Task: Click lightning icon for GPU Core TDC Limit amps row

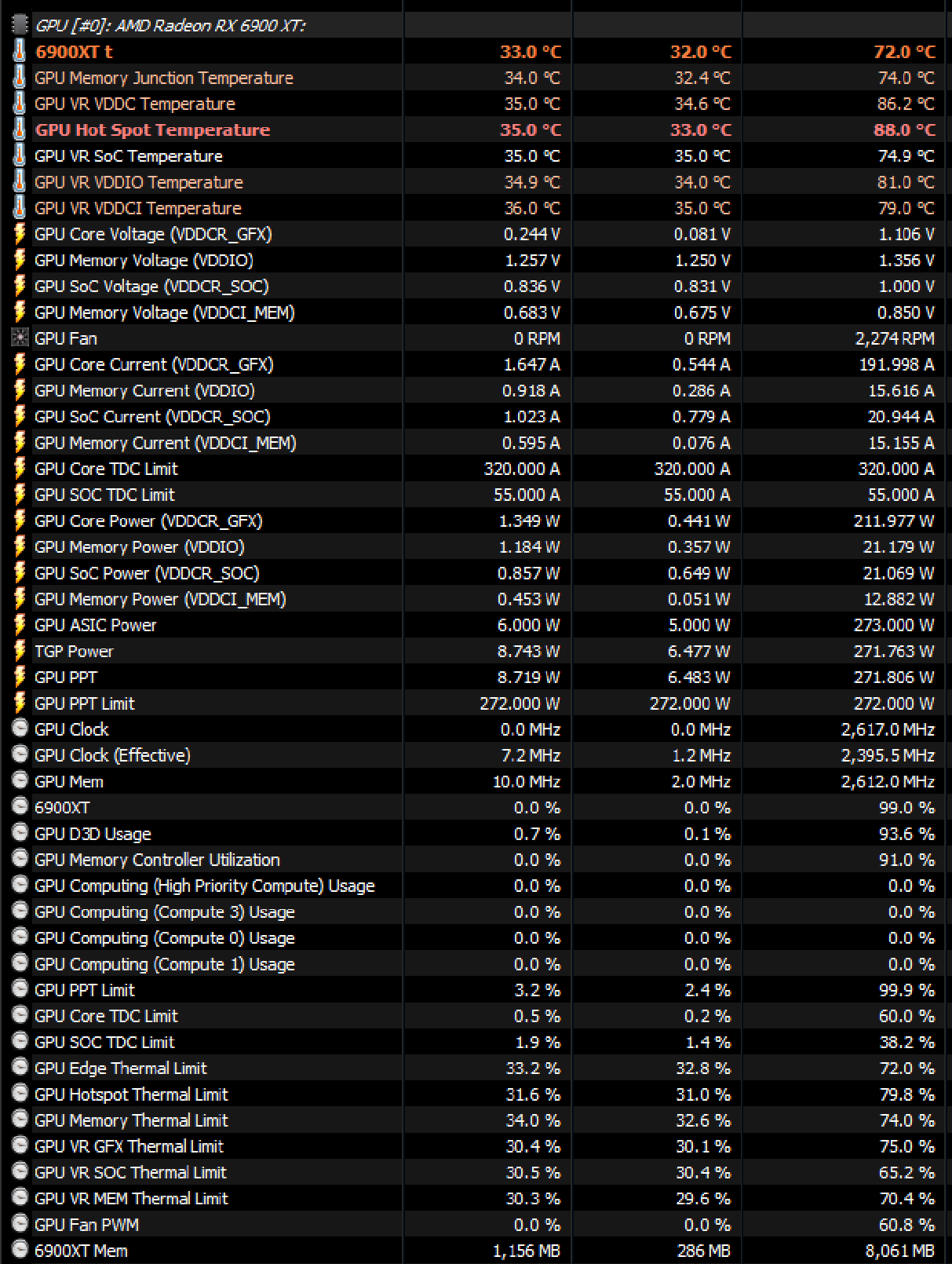Action: click(x=20, y=468)
